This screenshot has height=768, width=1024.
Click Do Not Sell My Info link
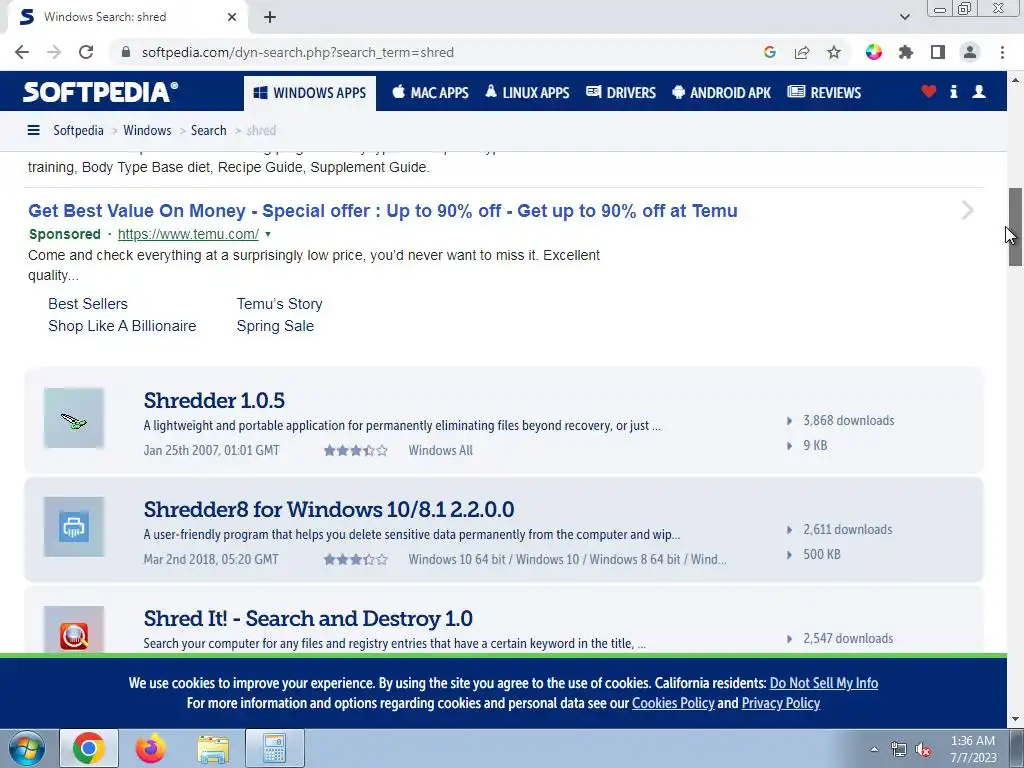(824, 683)
